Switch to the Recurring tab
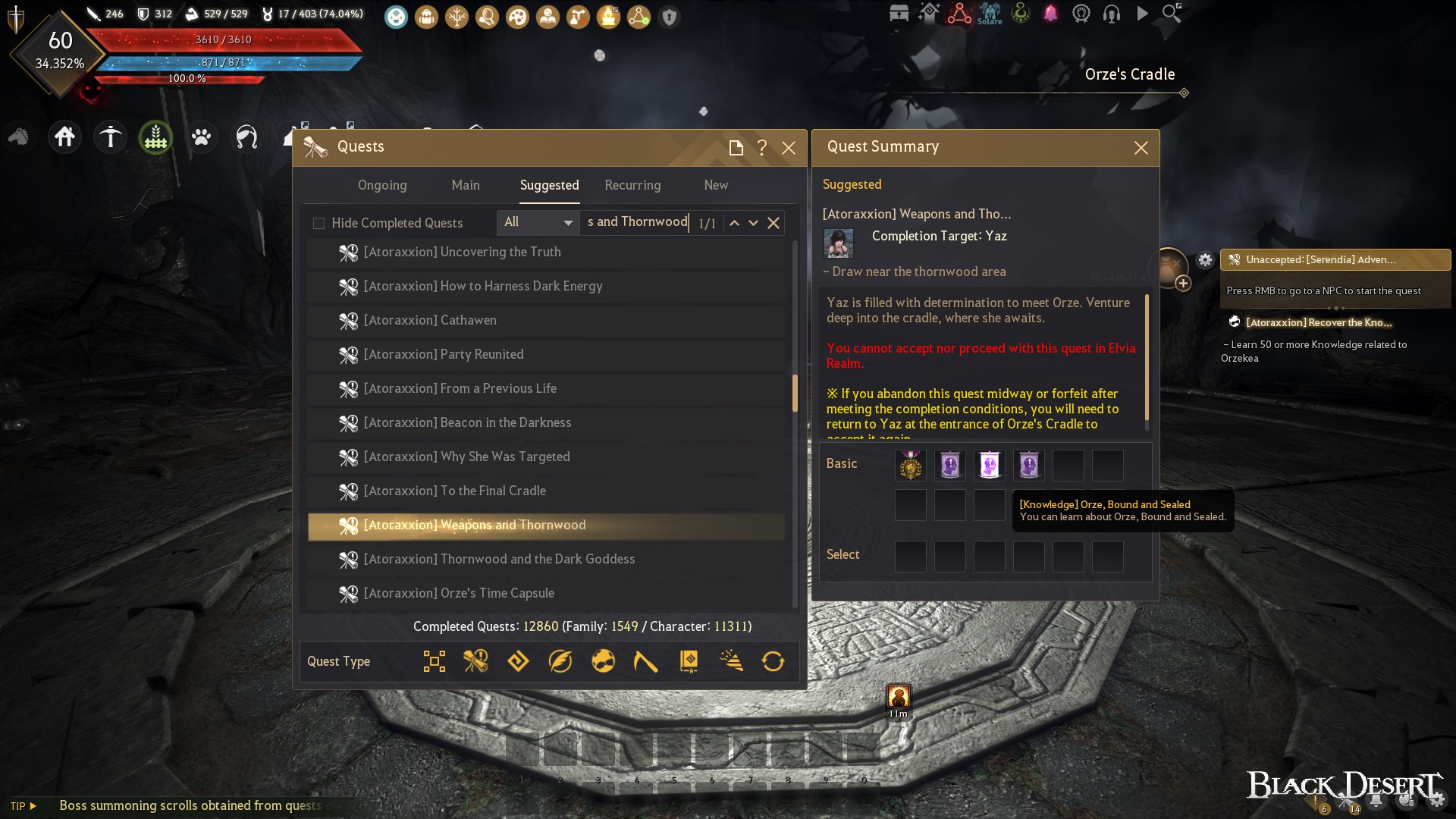Screen dimensions: 1456x819 pos(632,185)
